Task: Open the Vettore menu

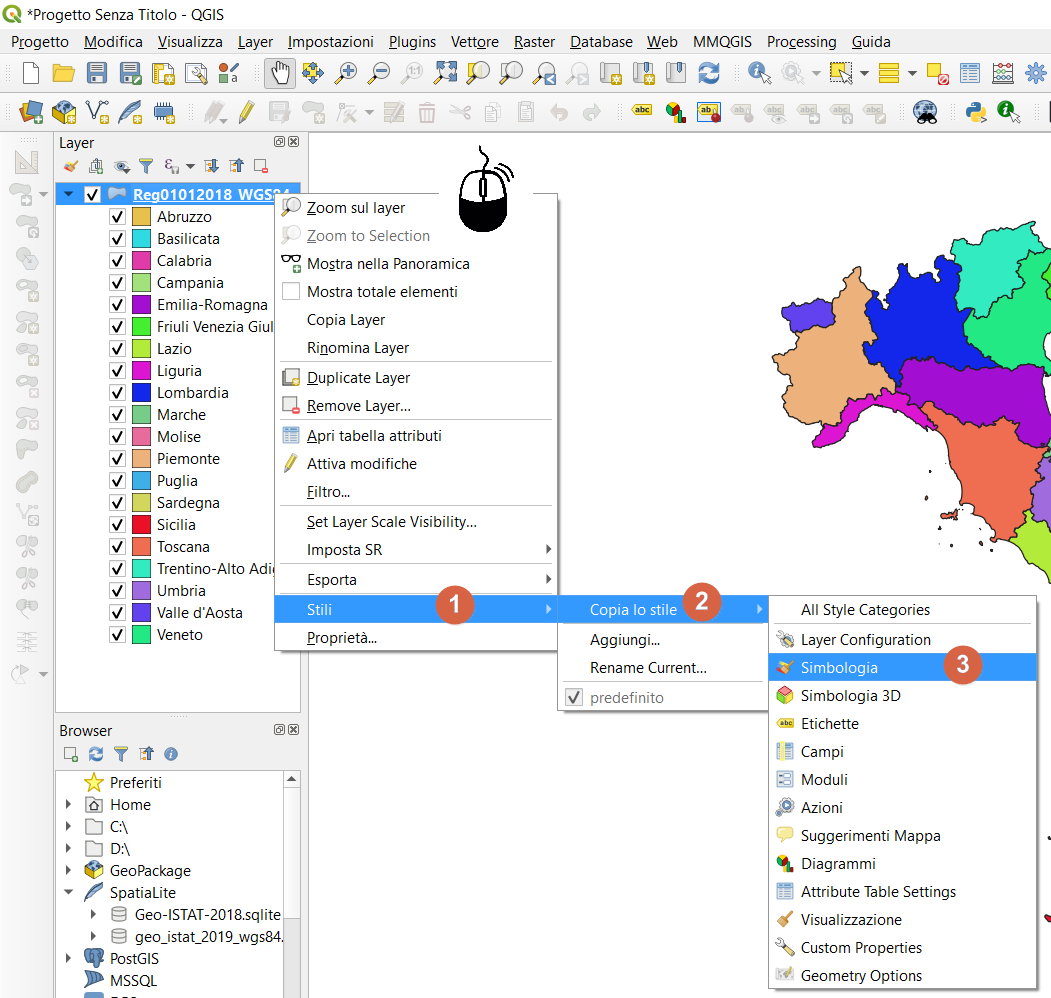Action: 474,42
